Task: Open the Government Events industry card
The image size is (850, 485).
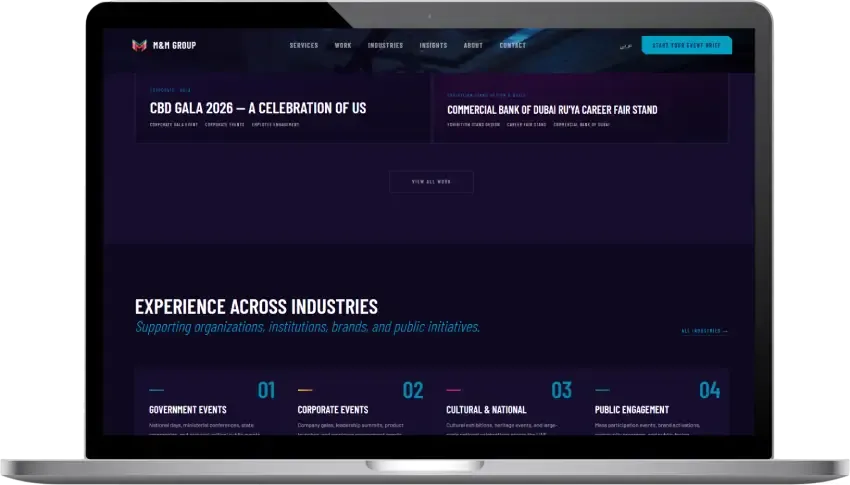Action: click(x=208, y=402)
